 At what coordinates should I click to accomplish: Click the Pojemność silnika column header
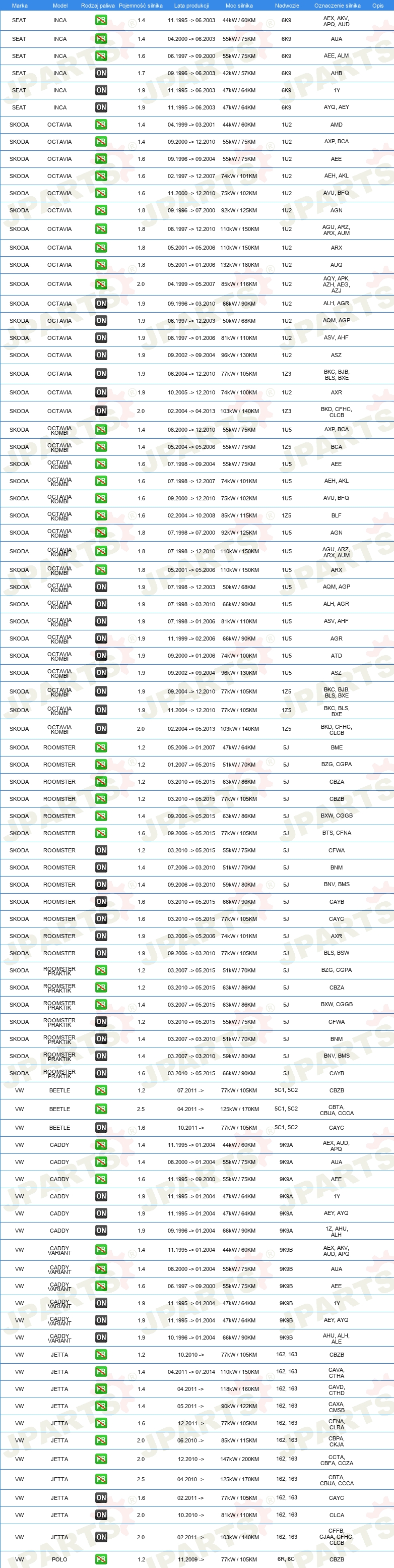(141, 6)
